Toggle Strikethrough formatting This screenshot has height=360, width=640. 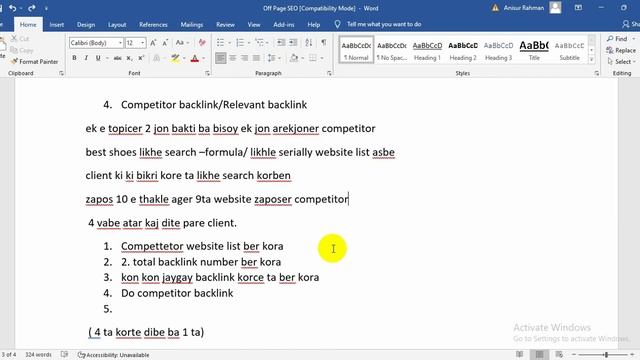(x=118, y=58)
